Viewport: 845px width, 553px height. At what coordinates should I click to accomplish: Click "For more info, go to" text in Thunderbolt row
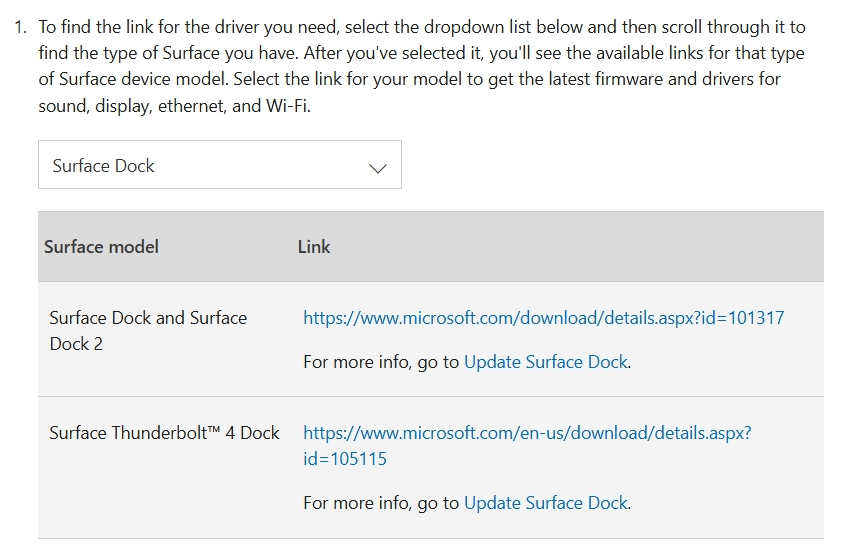pos(381,503)
